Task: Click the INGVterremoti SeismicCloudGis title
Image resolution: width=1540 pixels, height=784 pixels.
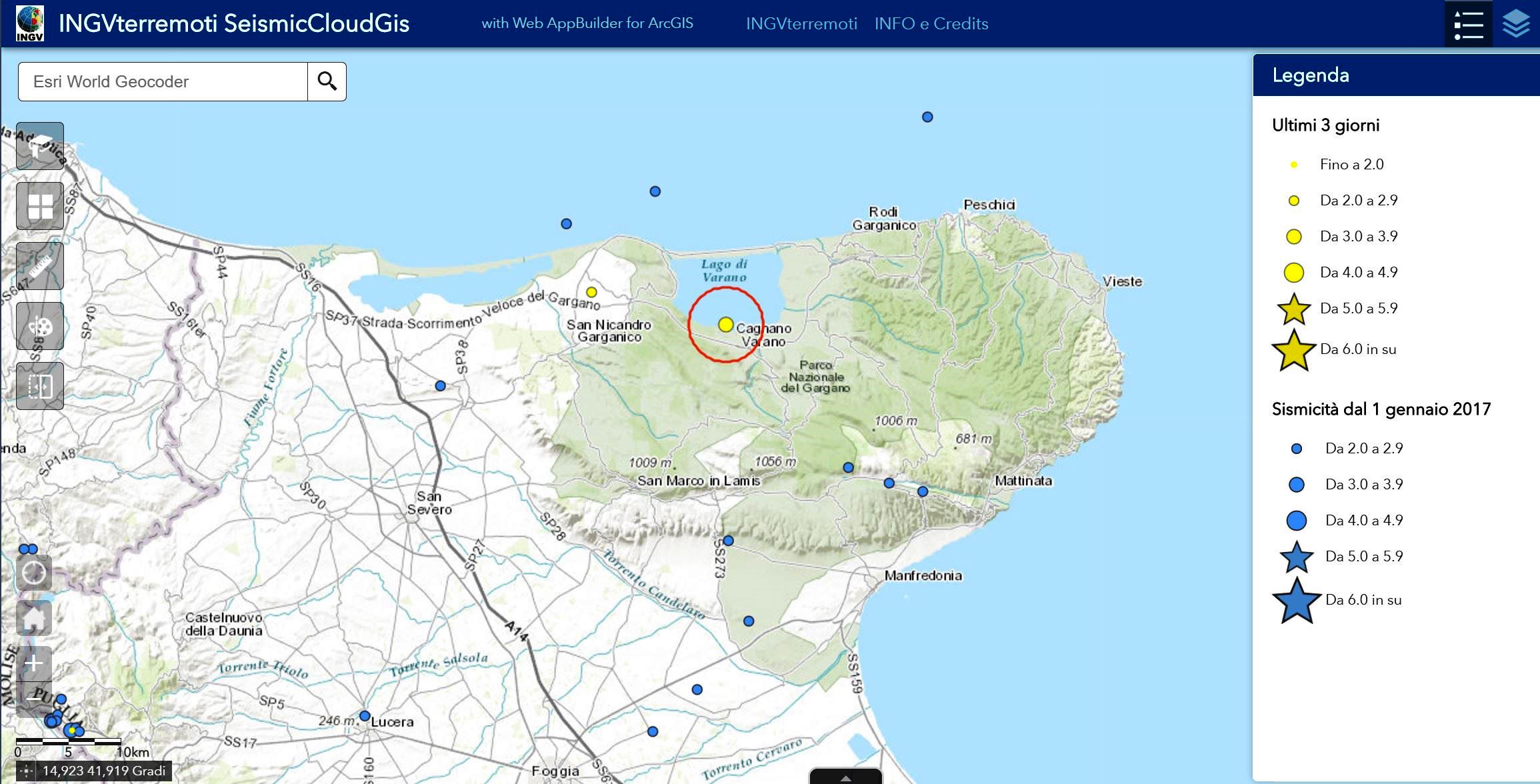Action: click(x=234, y=23)
